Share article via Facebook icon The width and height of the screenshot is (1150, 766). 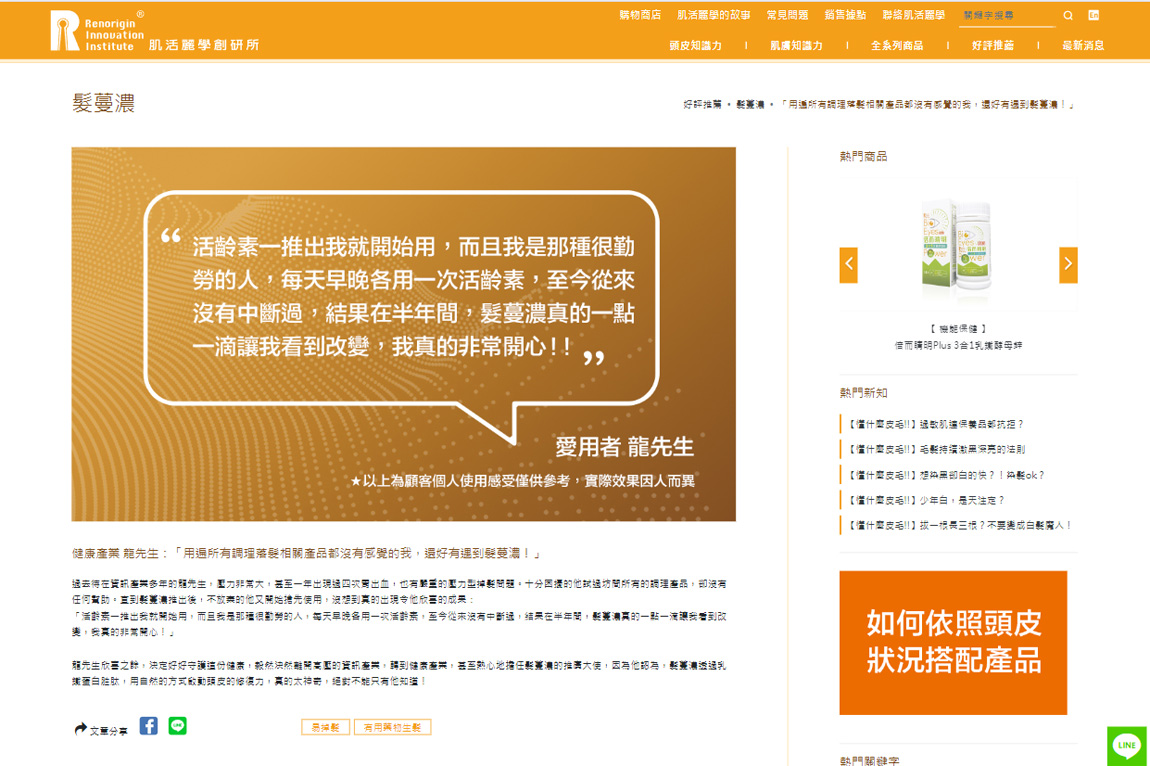pyautogui.click(x=148, y=726)
